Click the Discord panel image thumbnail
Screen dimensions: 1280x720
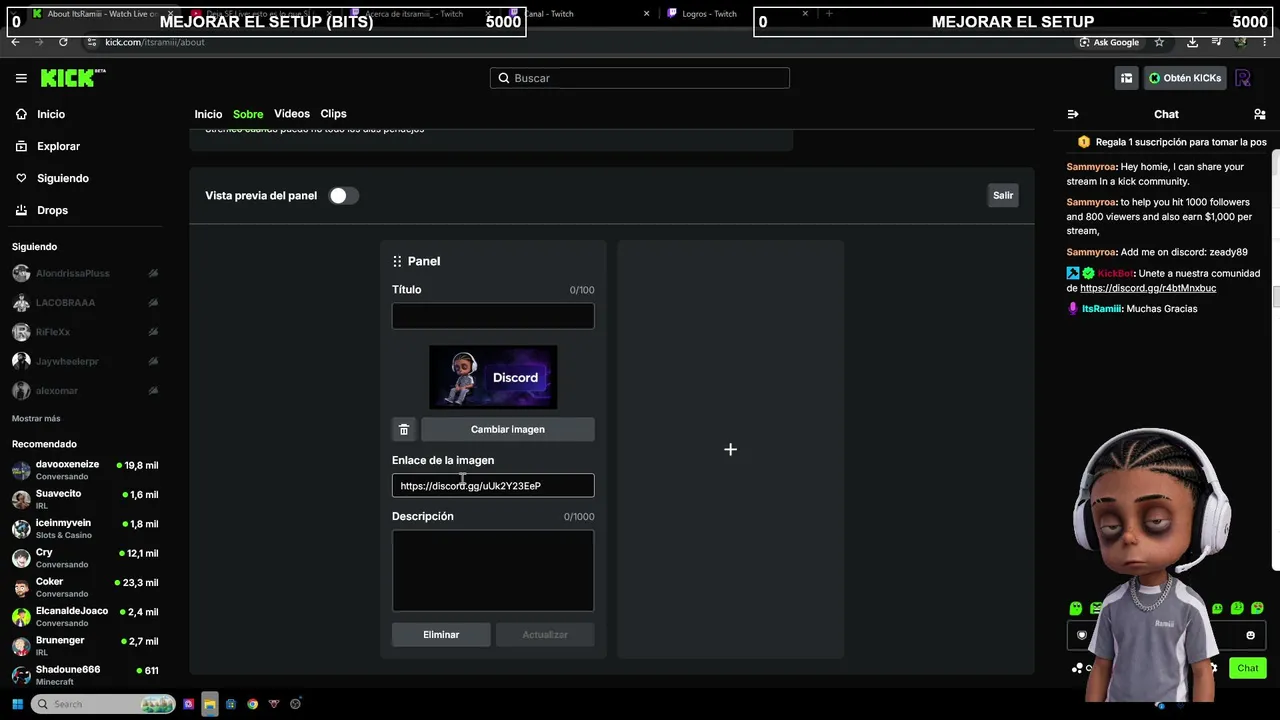(x=493, y=377)
